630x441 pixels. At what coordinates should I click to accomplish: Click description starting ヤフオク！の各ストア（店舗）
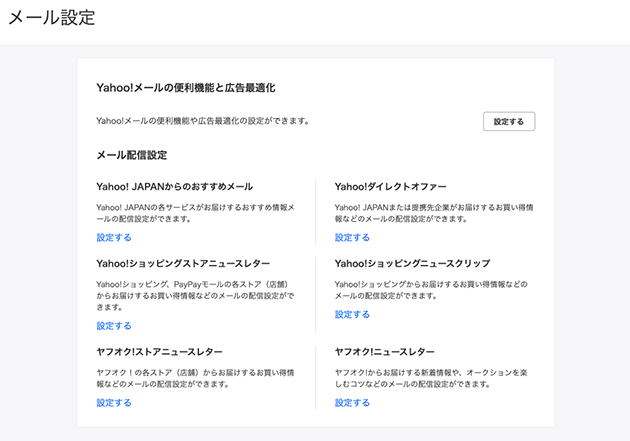(x=195, y=378)
